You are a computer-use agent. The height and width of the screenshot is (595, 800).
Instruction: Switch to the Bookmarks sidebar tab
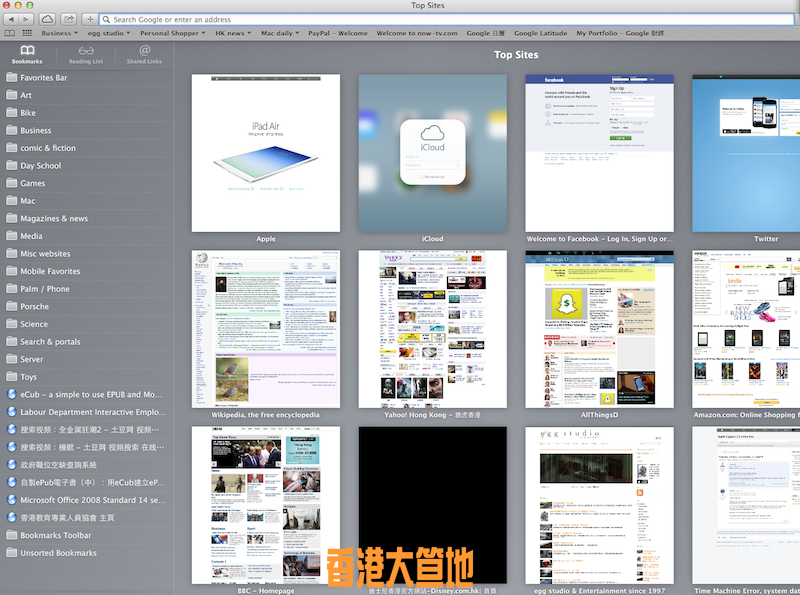click(x=27, y=55)
